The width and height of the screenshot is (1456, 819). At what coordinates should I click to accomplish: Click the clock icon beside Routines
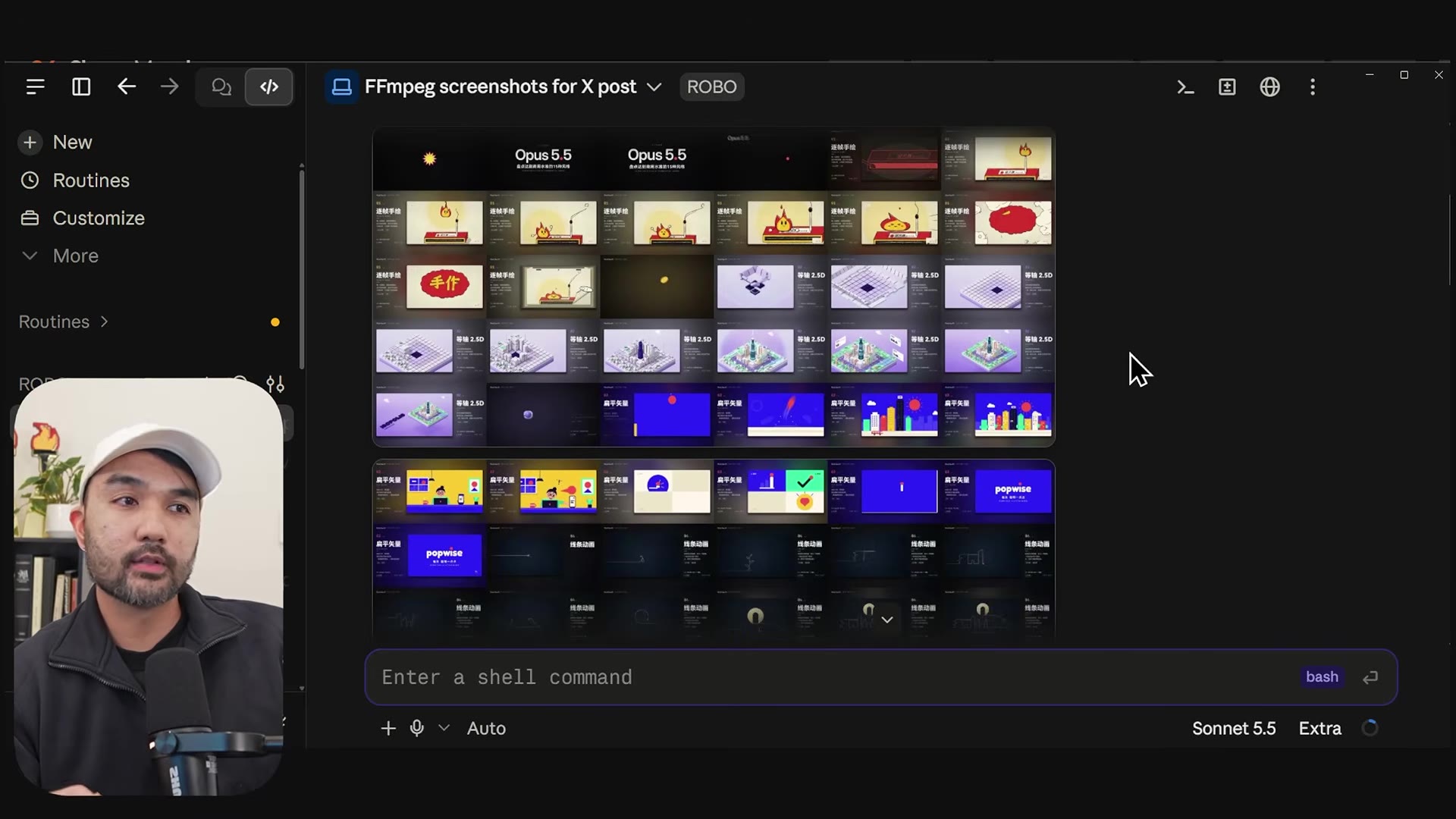click(x=30, y=180)
